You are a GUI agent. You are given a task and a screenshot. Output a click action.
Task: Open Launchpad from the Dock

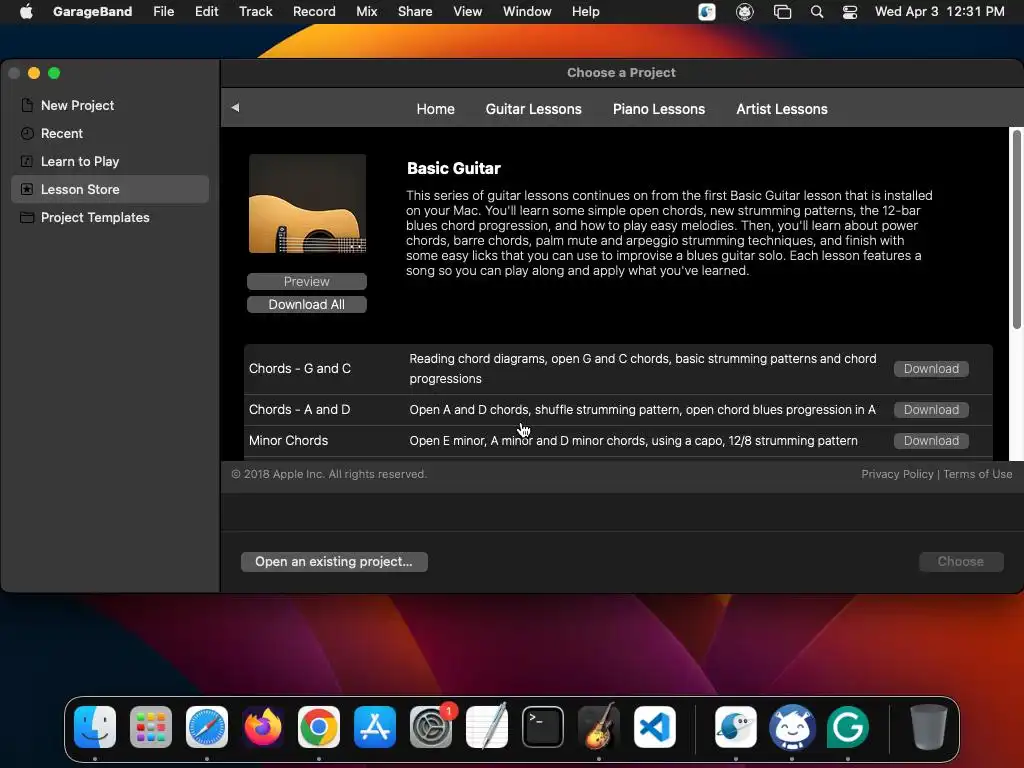(151, 726)
